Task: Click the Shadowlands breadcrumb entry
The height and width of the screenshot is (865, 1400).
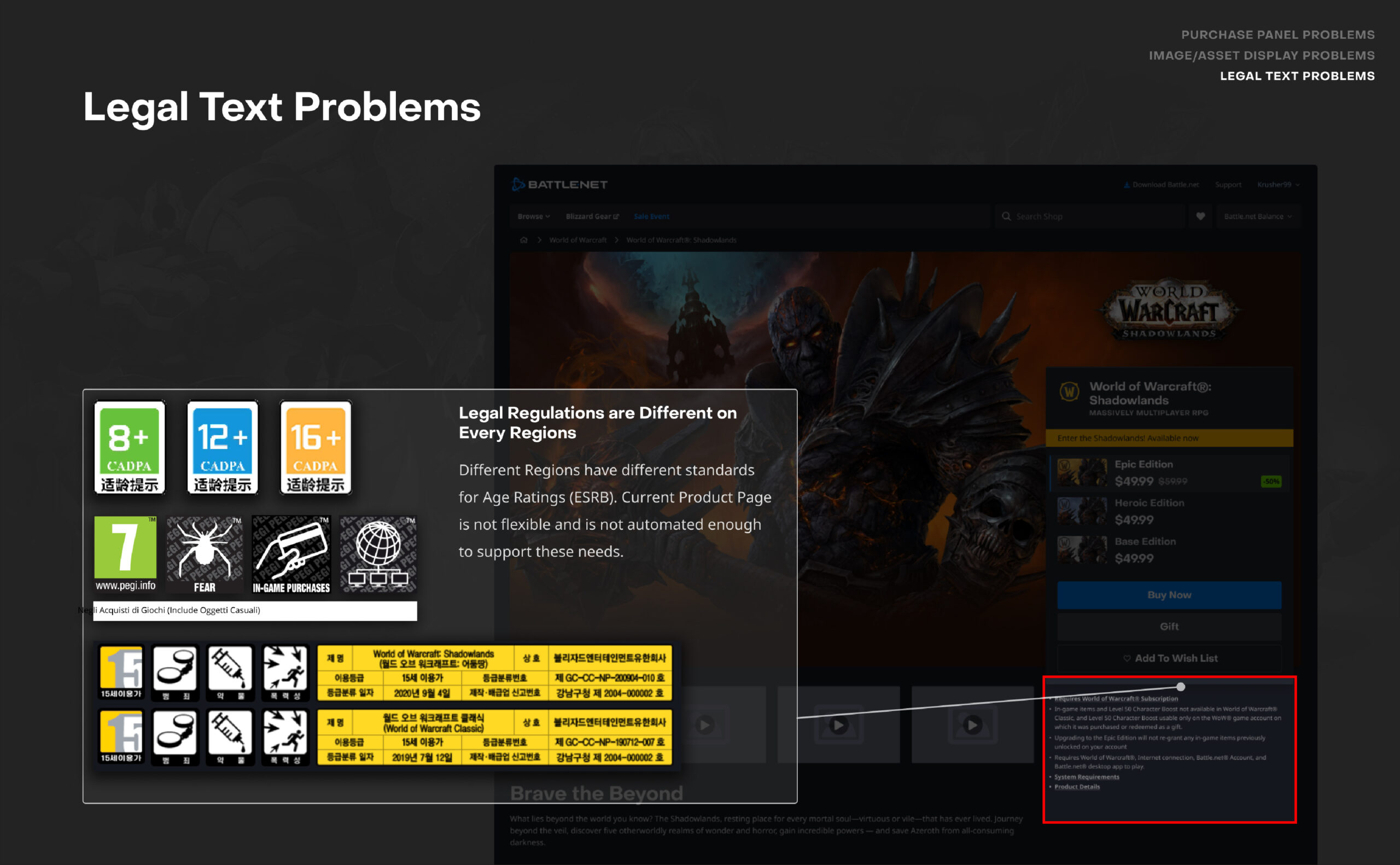Action: tap(681, 240)
